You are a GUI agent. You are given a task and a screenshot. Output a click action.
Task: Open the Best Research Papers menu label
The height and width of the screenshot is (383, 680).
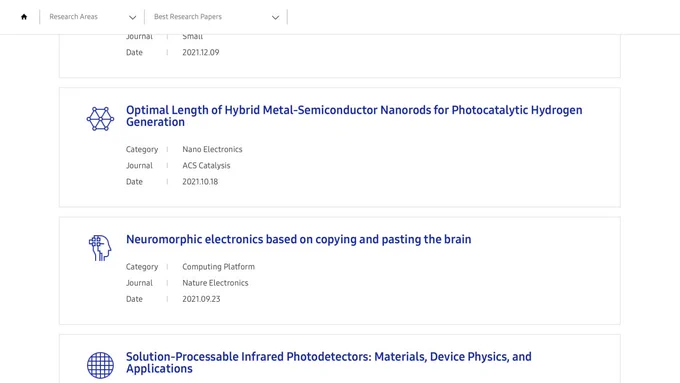click(x=188, y=16)
